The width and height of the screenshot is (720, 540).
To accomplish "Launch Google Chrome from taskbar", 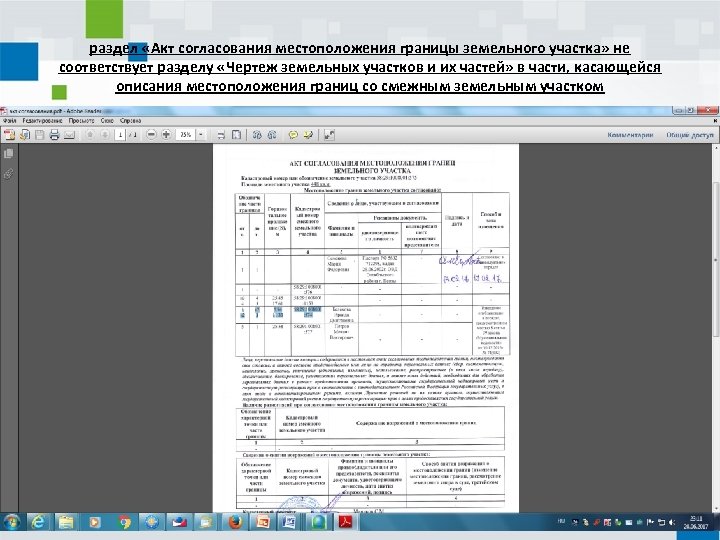I will coord(124,523).
